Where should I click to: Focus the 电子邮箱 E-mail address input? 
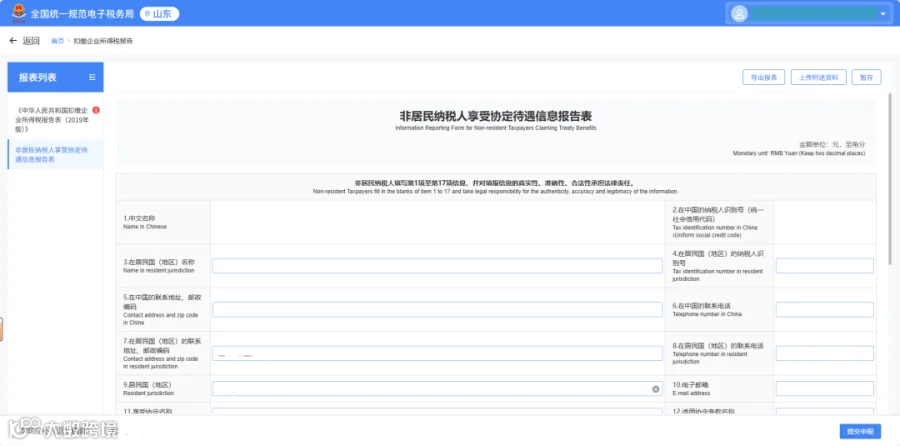click(x=825, y=389)
